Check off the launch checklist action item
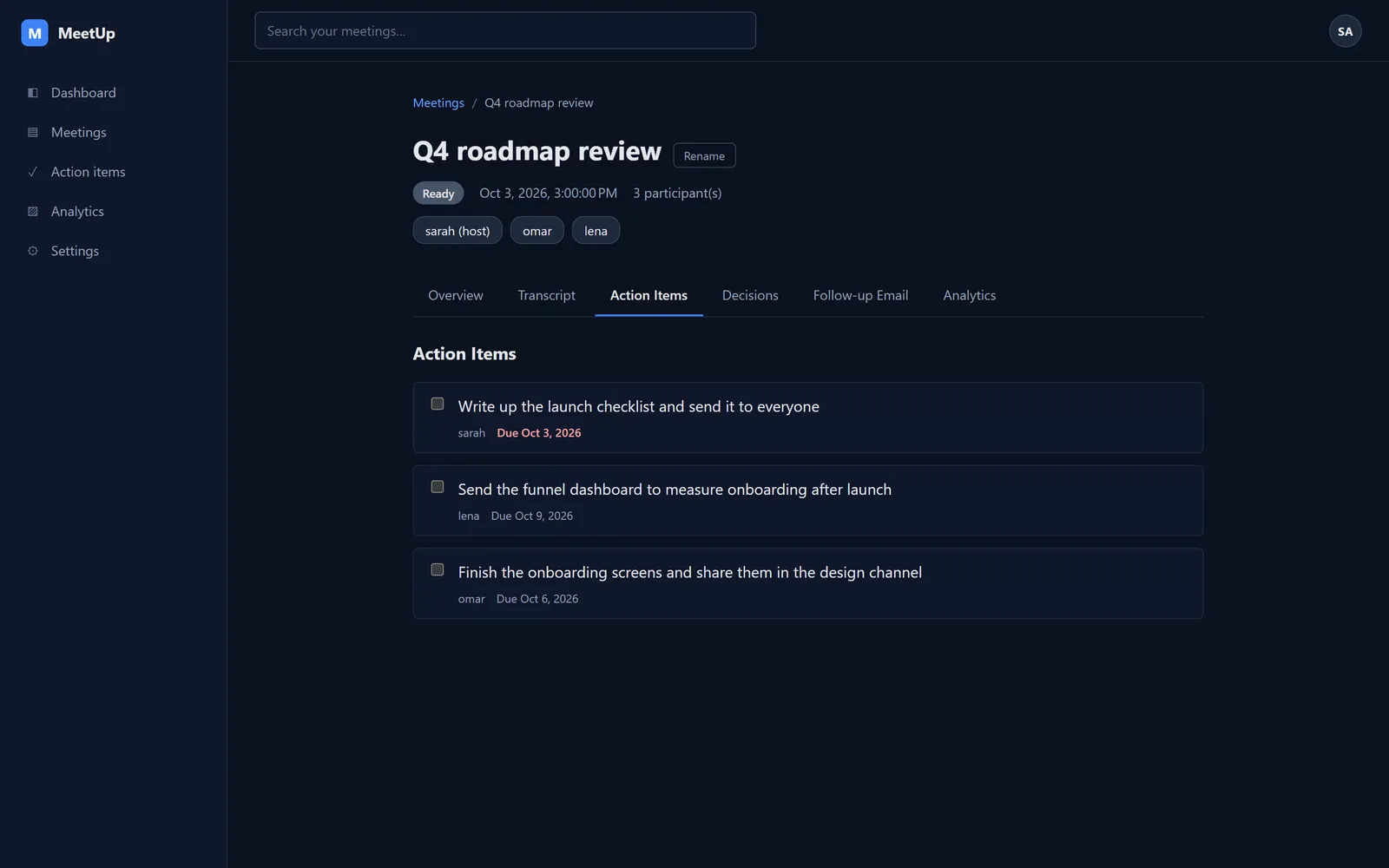 coord(438,404)
